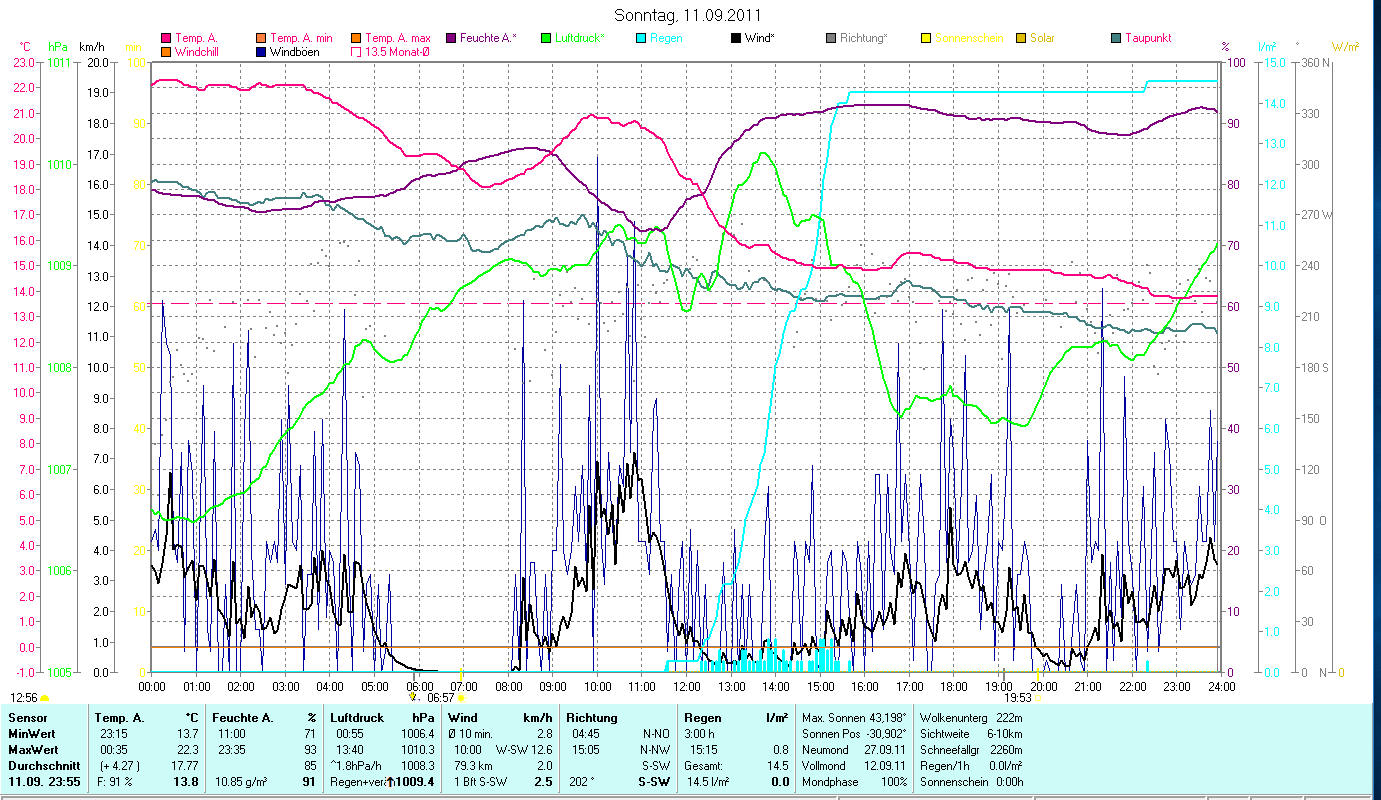1381x800 pixels.
Task: Select the Temp. A. min legend marker
Action: 261,38
